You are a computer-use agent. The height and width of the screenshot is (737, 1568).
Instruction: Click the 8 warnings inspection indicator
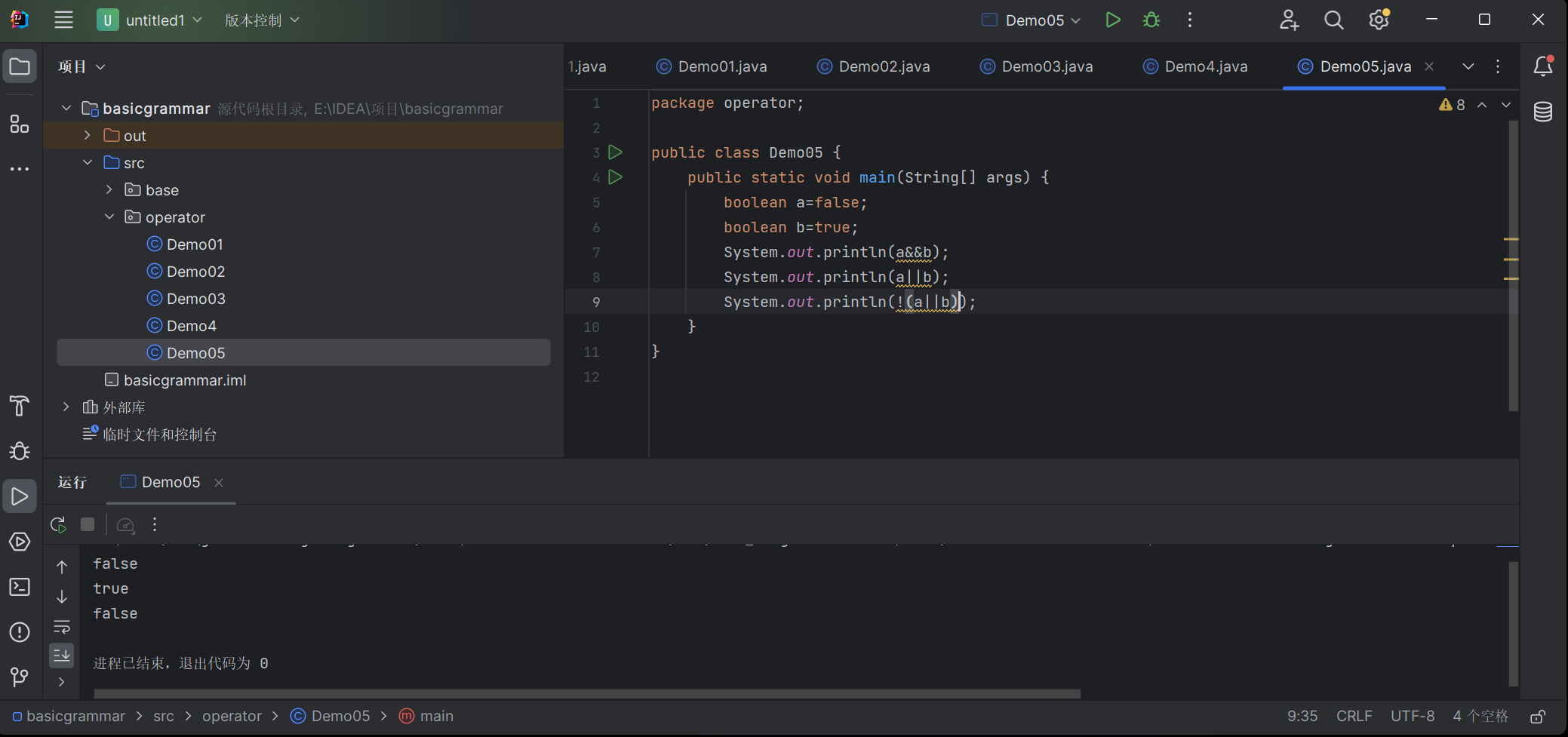point(1452,105)
